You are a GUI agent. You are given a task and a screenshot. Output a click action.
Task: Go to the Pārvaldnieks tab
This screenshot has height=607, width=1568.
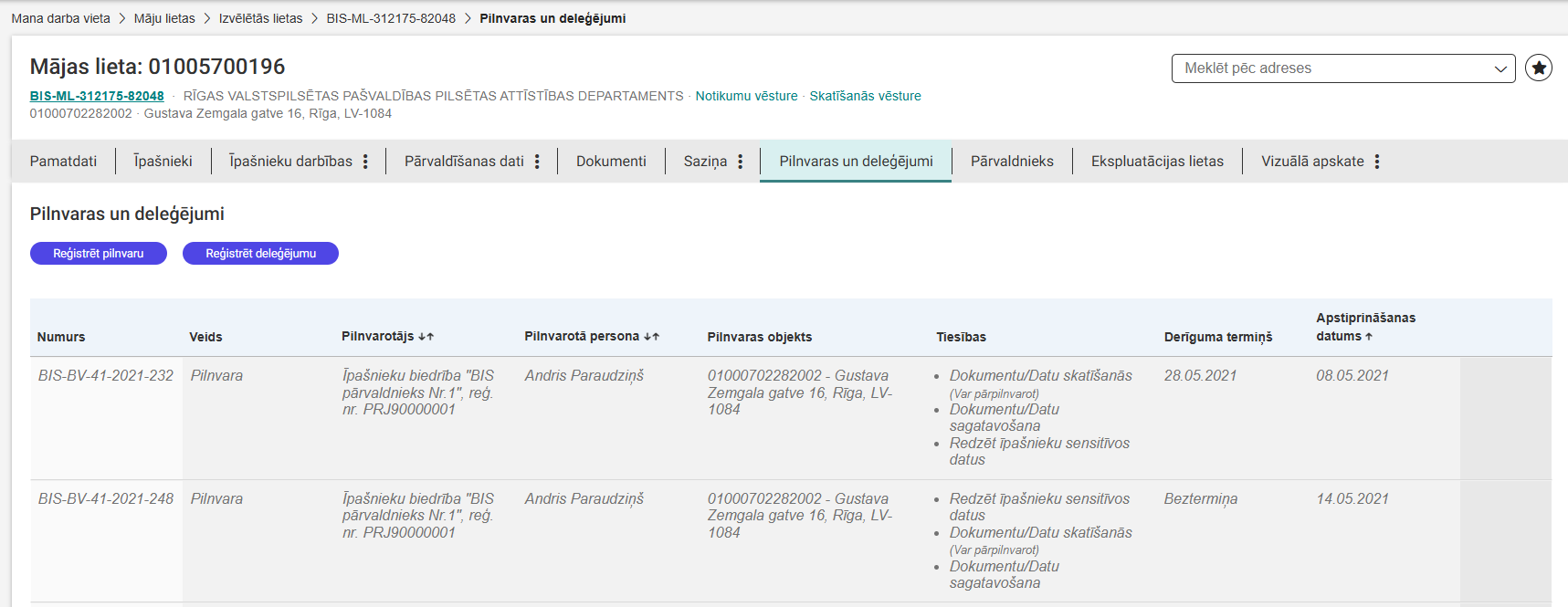pyautogui.click(x=1012, y=162)
